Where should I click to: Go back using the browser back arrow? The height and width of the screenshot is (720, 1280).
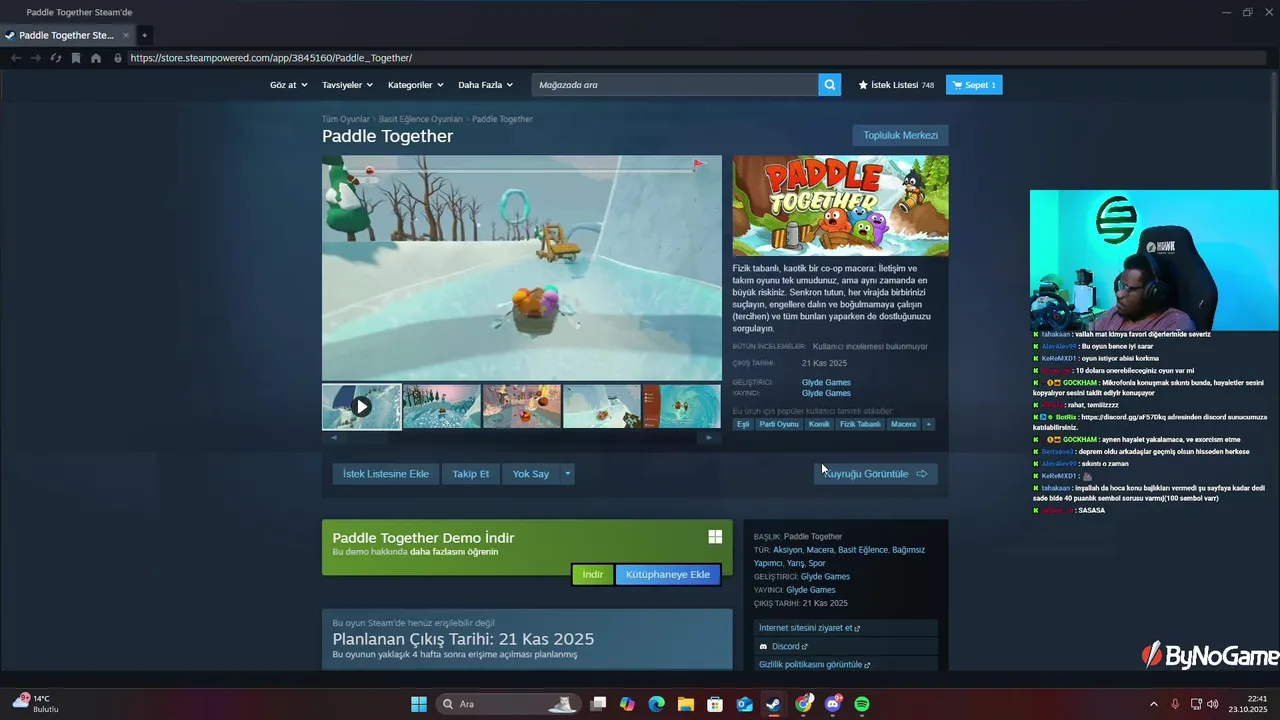pyautogui.click(x=16, y=58)
